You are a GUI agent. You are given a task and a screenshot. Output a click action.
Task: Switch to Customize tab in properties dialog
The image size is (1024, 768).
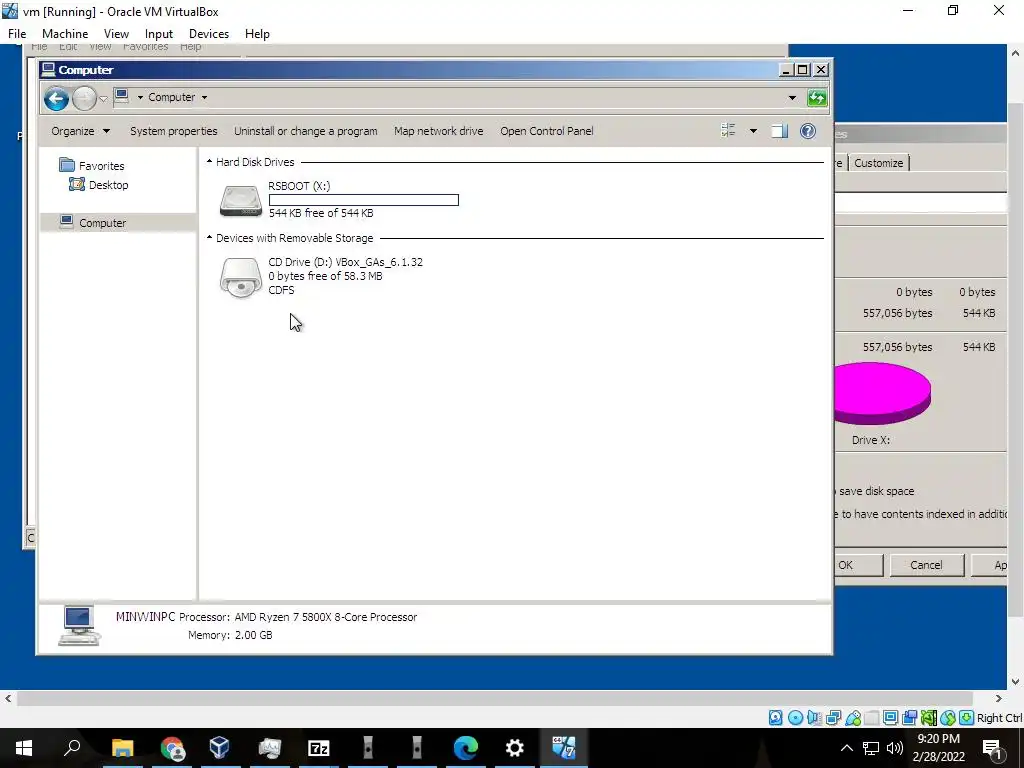[x=878, y=163]
